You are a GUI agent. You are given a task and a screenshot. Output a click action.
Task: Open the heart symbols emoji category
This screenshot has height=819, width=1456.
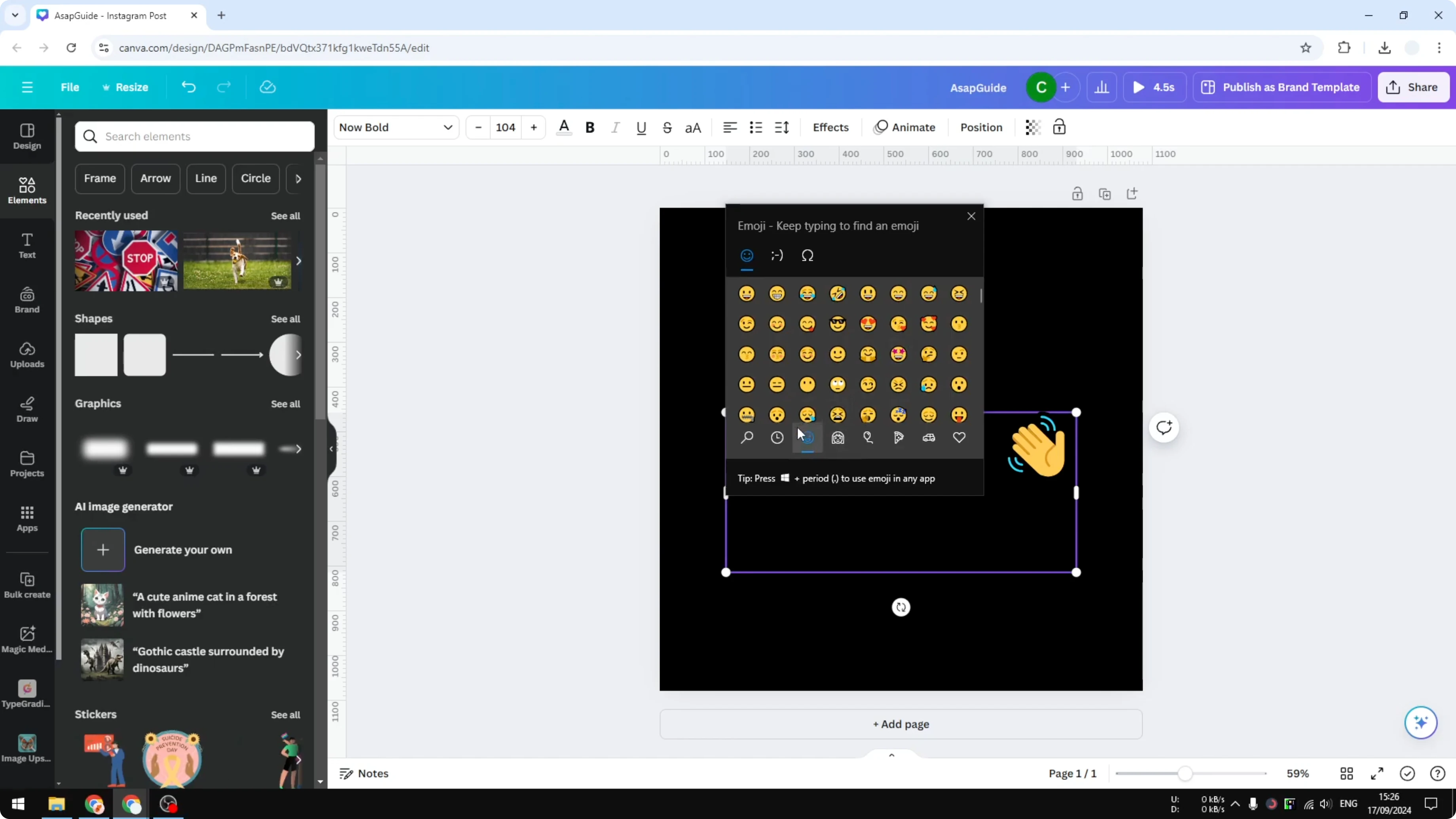[959, 438]
